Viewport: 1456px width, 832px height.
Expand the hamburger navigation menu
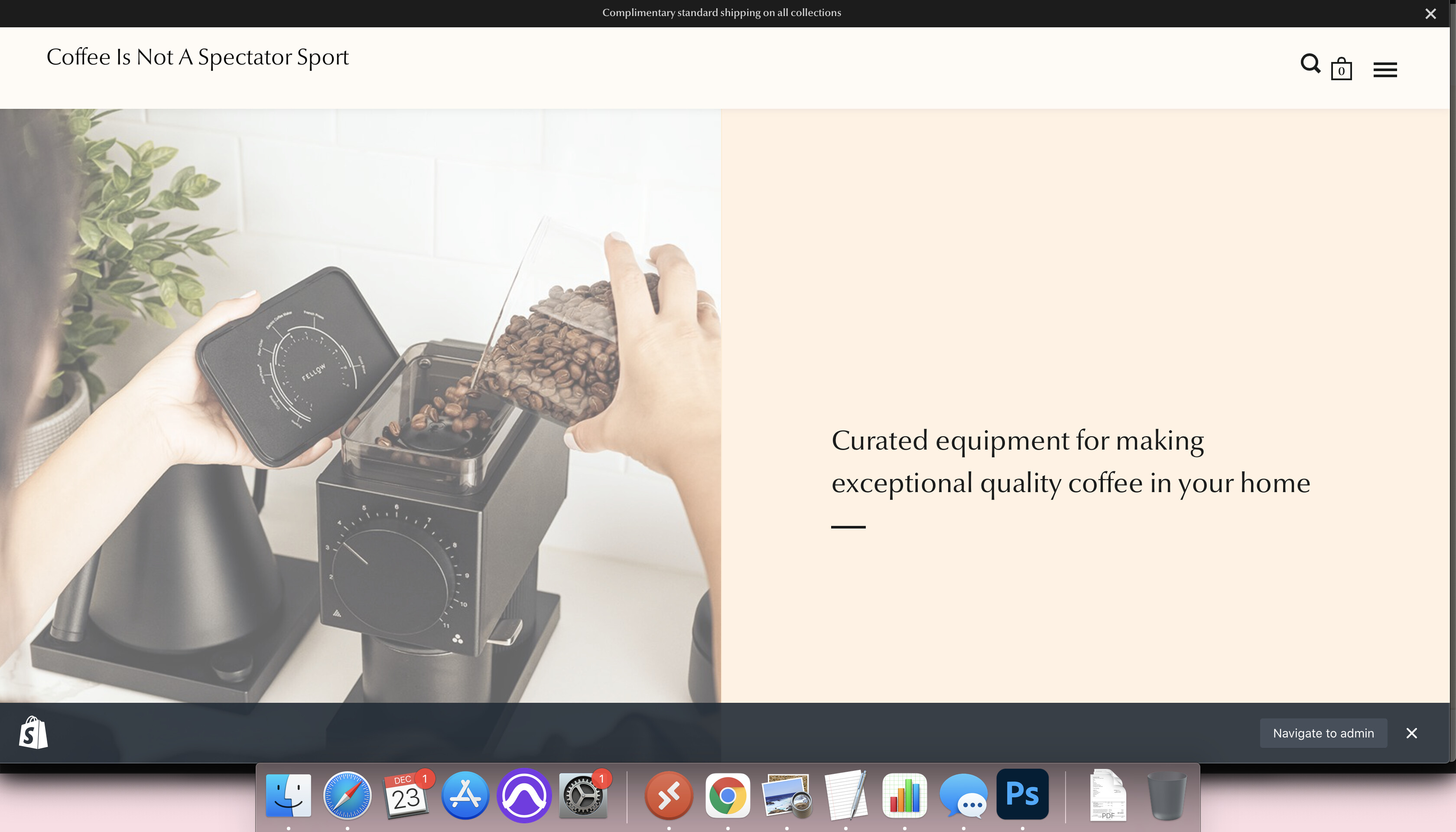[1384, 70]
